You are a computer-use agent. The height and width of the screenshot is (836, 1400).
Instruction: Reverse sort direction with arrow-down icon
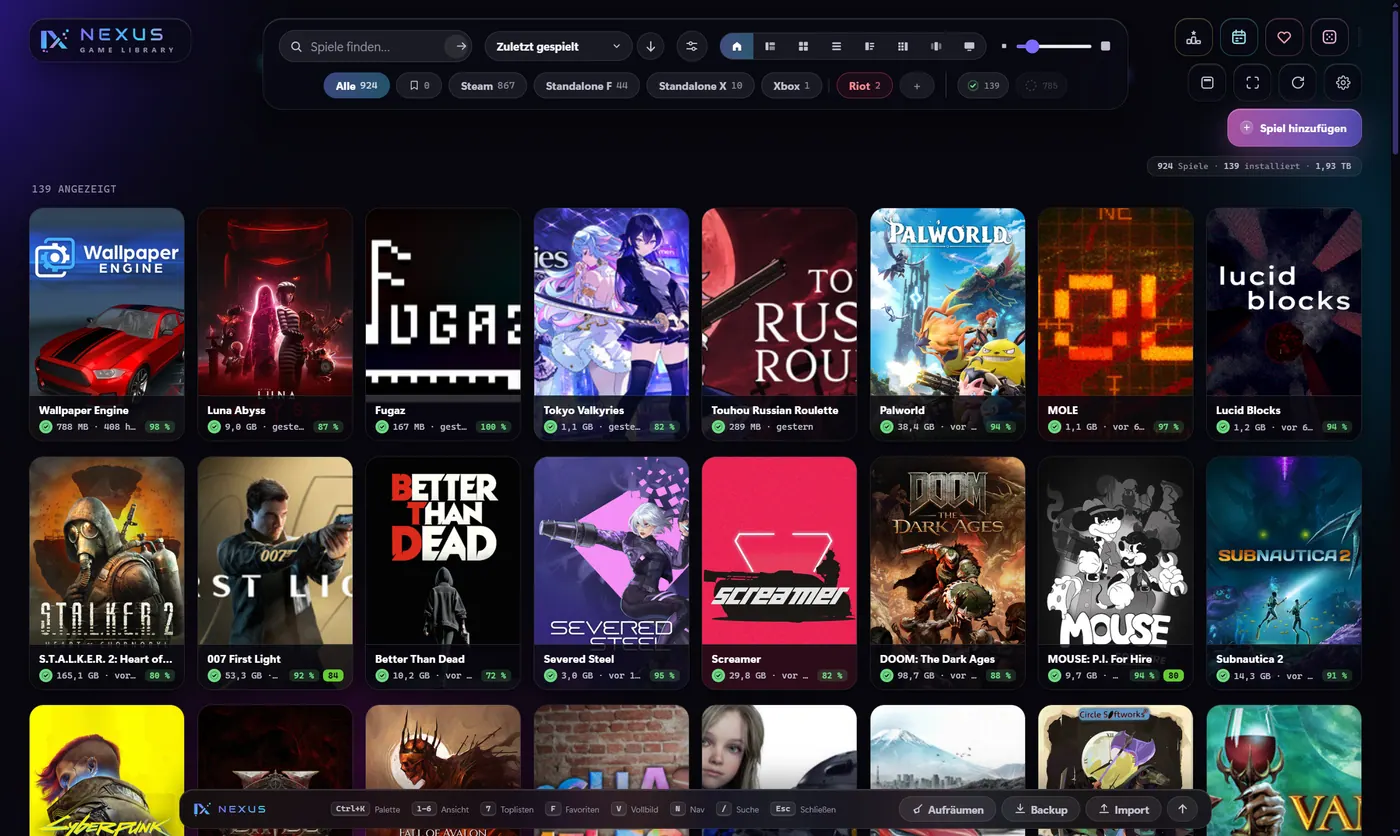[651, 46]
